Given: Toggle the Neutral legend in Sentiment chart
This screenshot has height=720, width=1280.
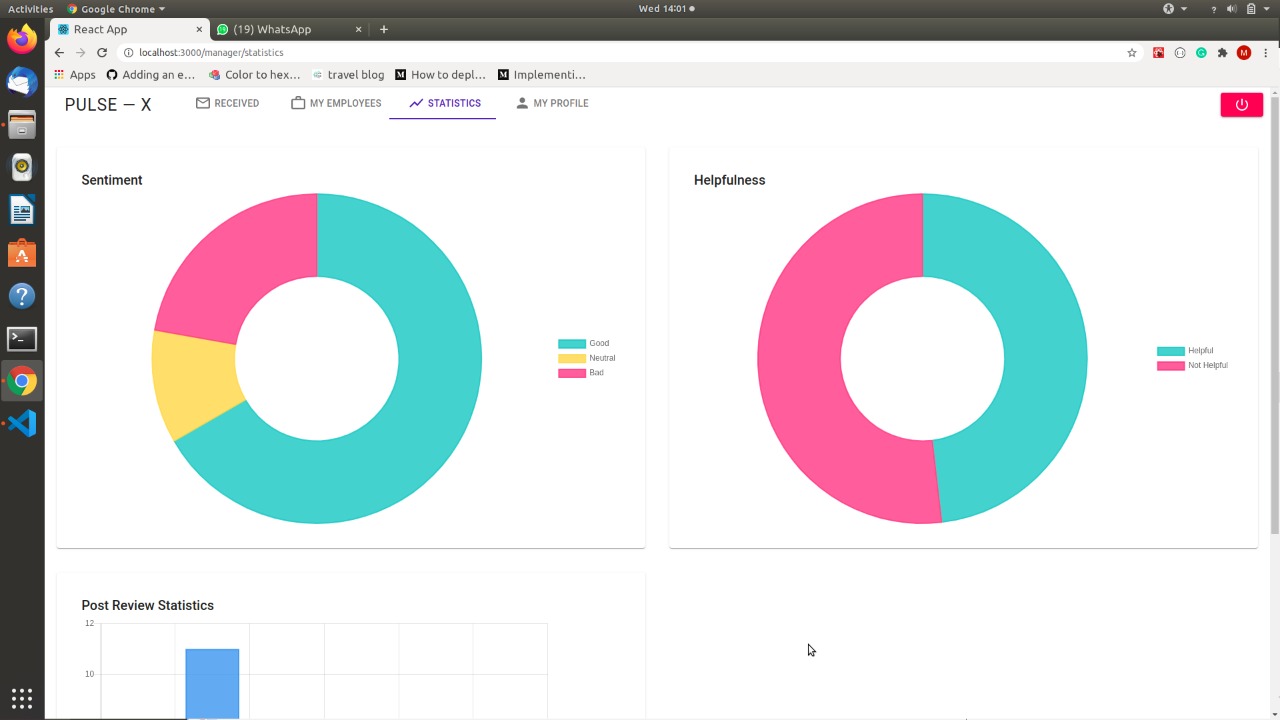Looking at the screenshot, I should pos(587,358).
